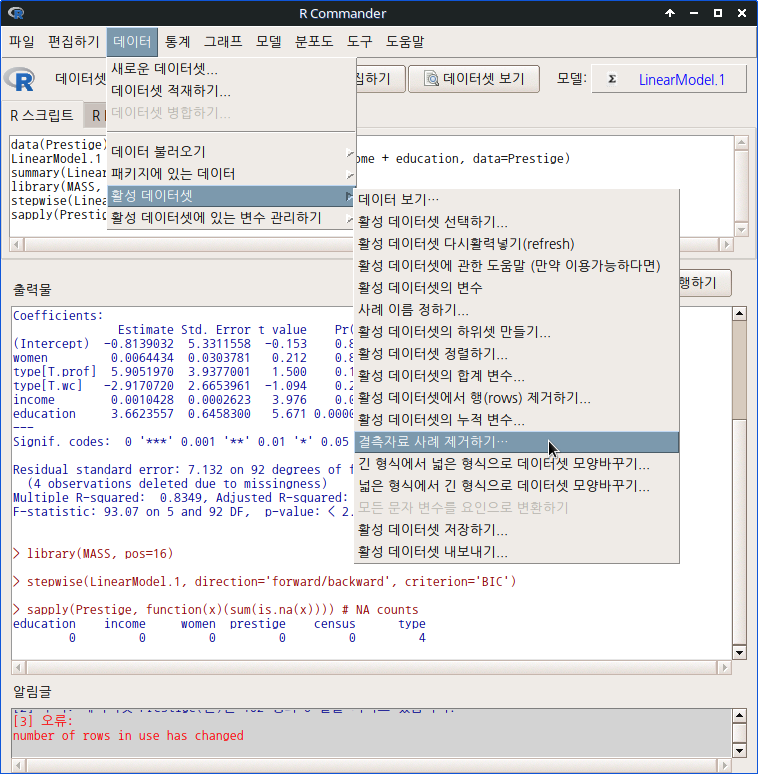The height and width of the screenshot is (774, 758).
Task: Click the magnifier icon on 데이터셋 보기
Action: tap(431, 78)
